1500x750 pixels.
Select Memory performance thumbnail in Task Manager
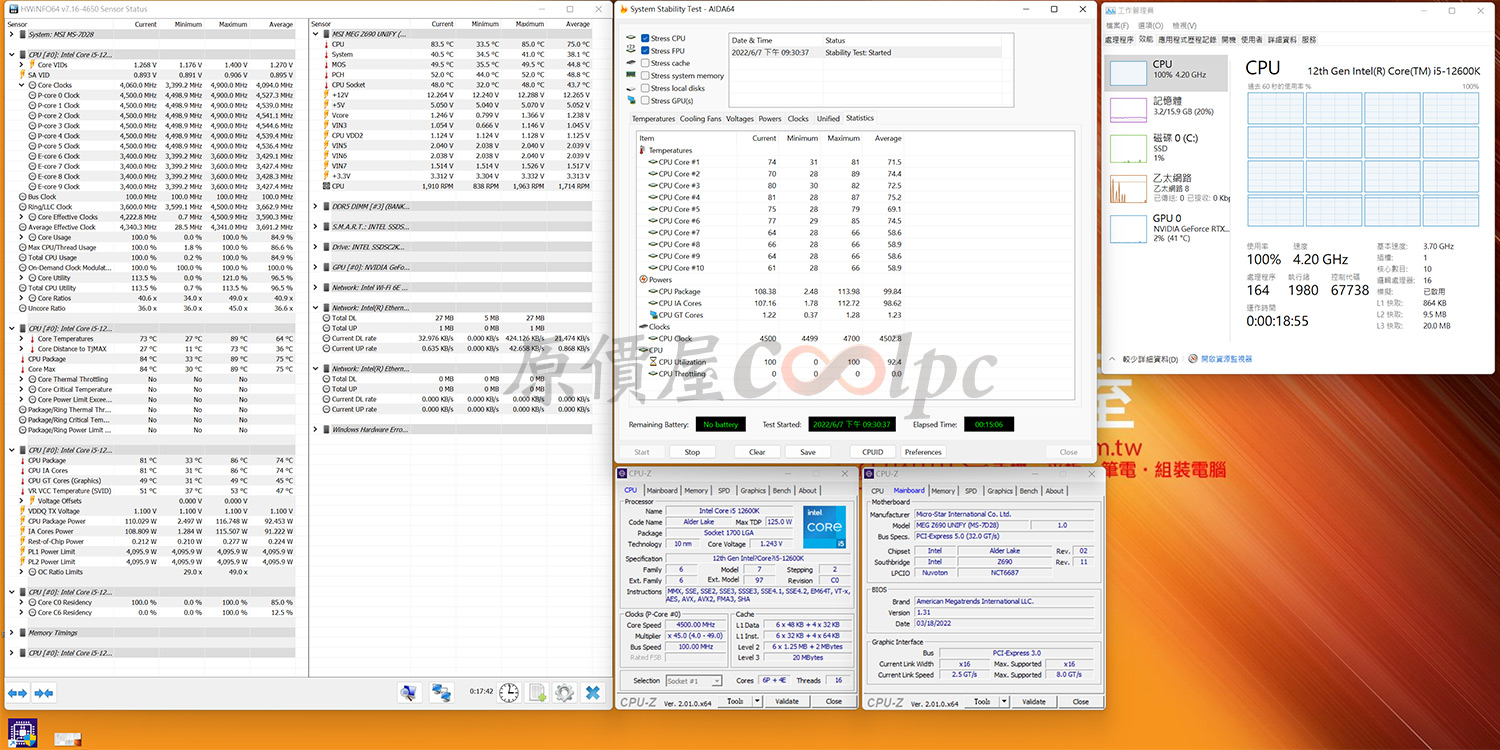pyautogui.click(x=1168, y=106)
